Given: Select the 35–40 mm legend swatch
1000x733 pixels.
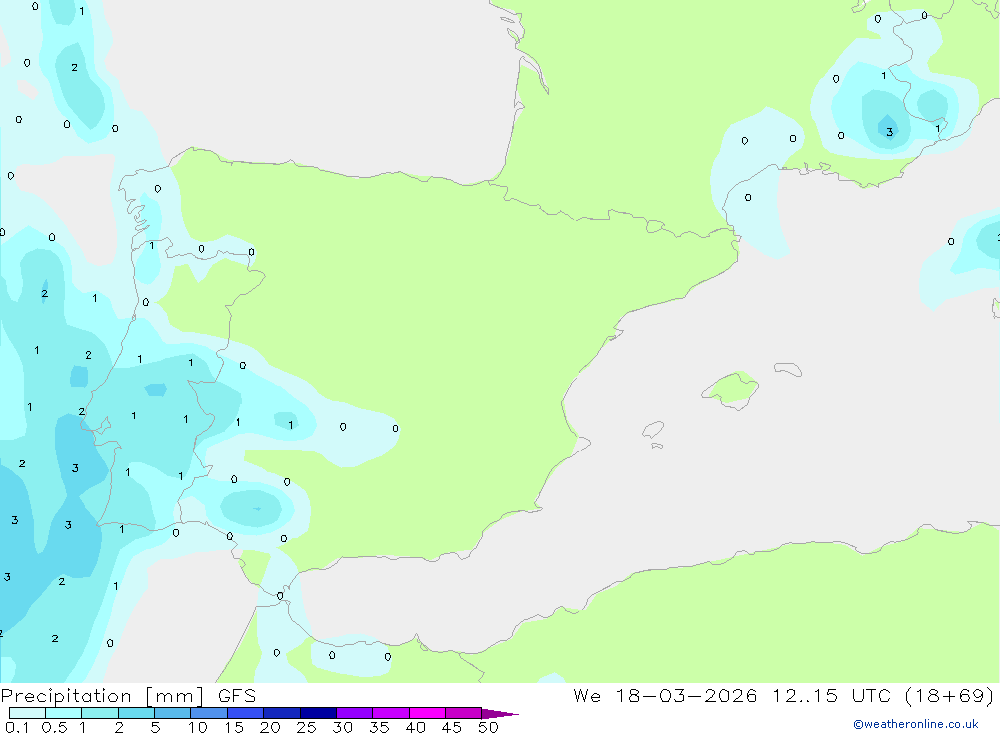Looking at the screenshot, I should coord(391,713).
